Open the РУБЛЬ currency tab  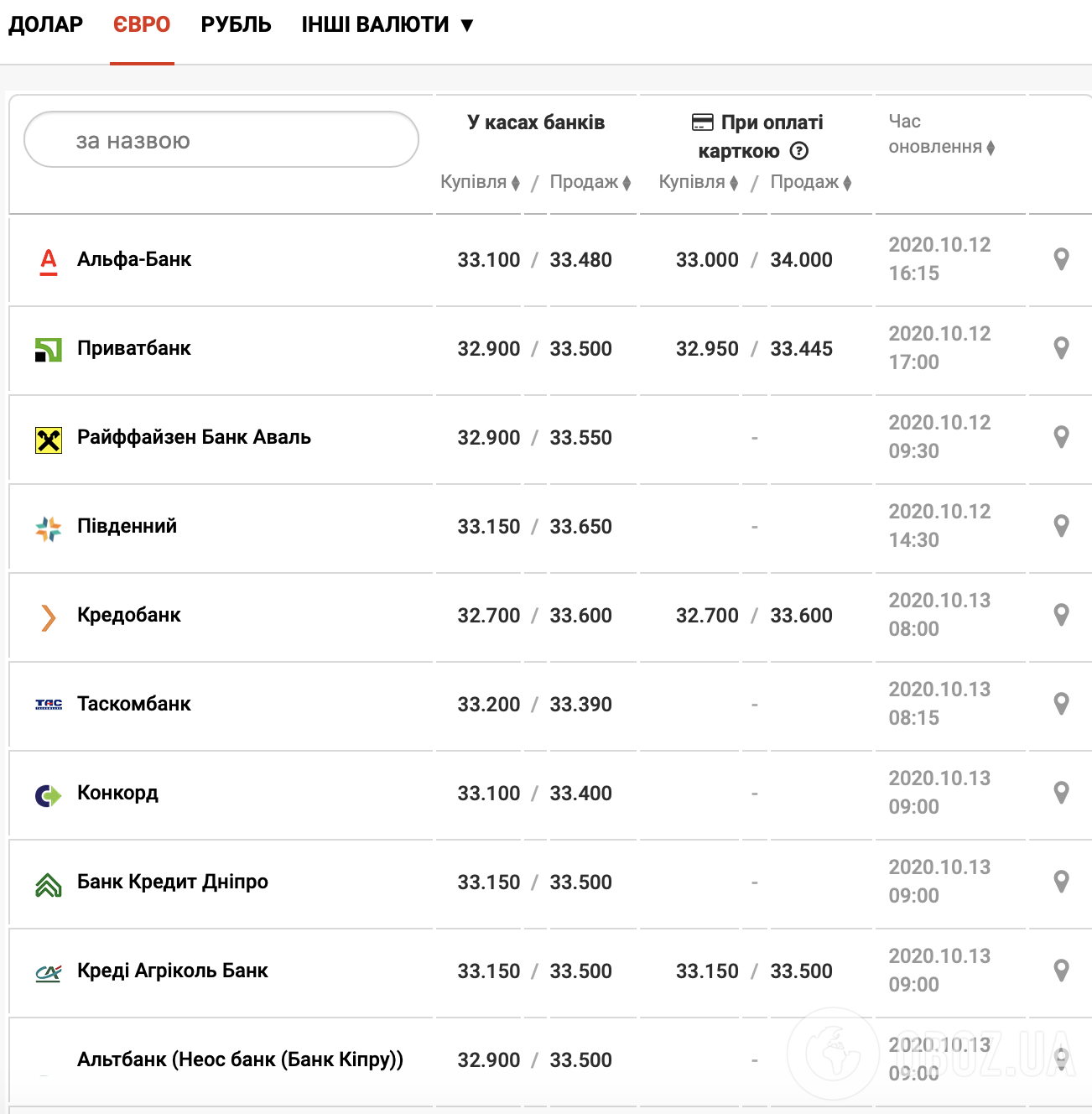click(236, 24)
